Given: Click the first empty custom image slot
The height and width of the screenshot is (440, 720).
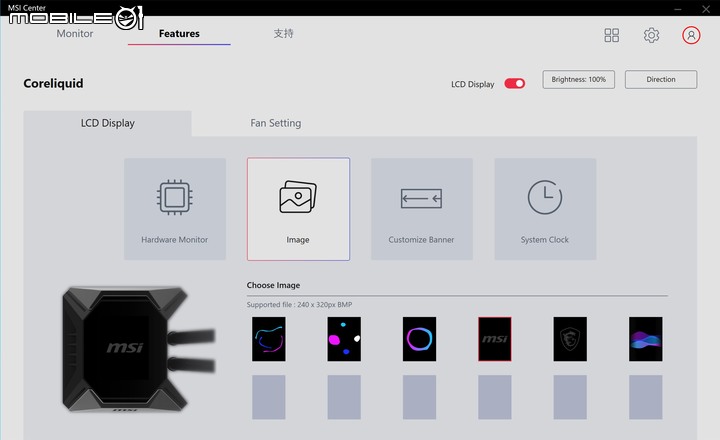Looking at the screenshot, I should [x=269, y=397].
